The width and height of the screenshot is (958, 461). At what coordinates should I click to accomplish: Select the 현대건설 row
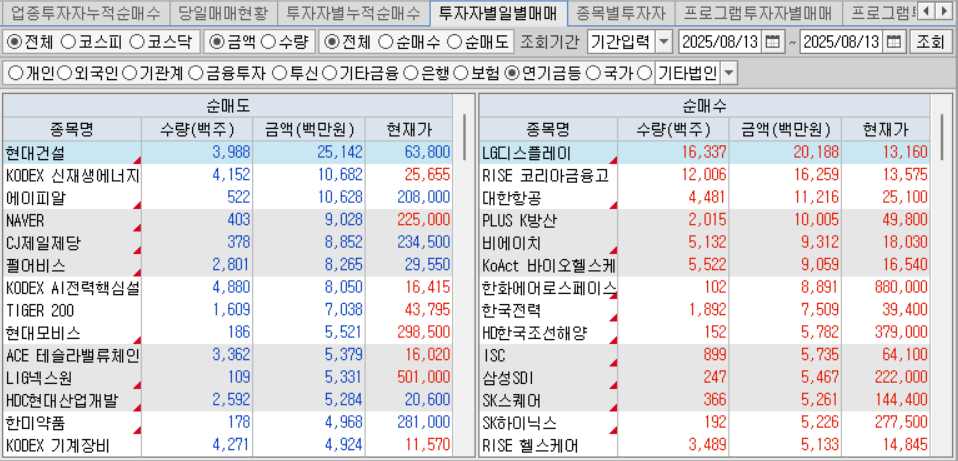(228, 152)
